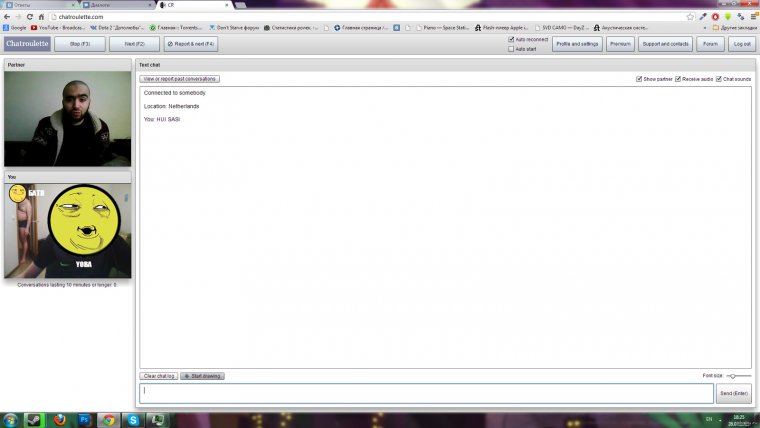Click the Profile and settings button
Image resolution: width=760 pixels, height=428 pixels.
tap(577, 44)
